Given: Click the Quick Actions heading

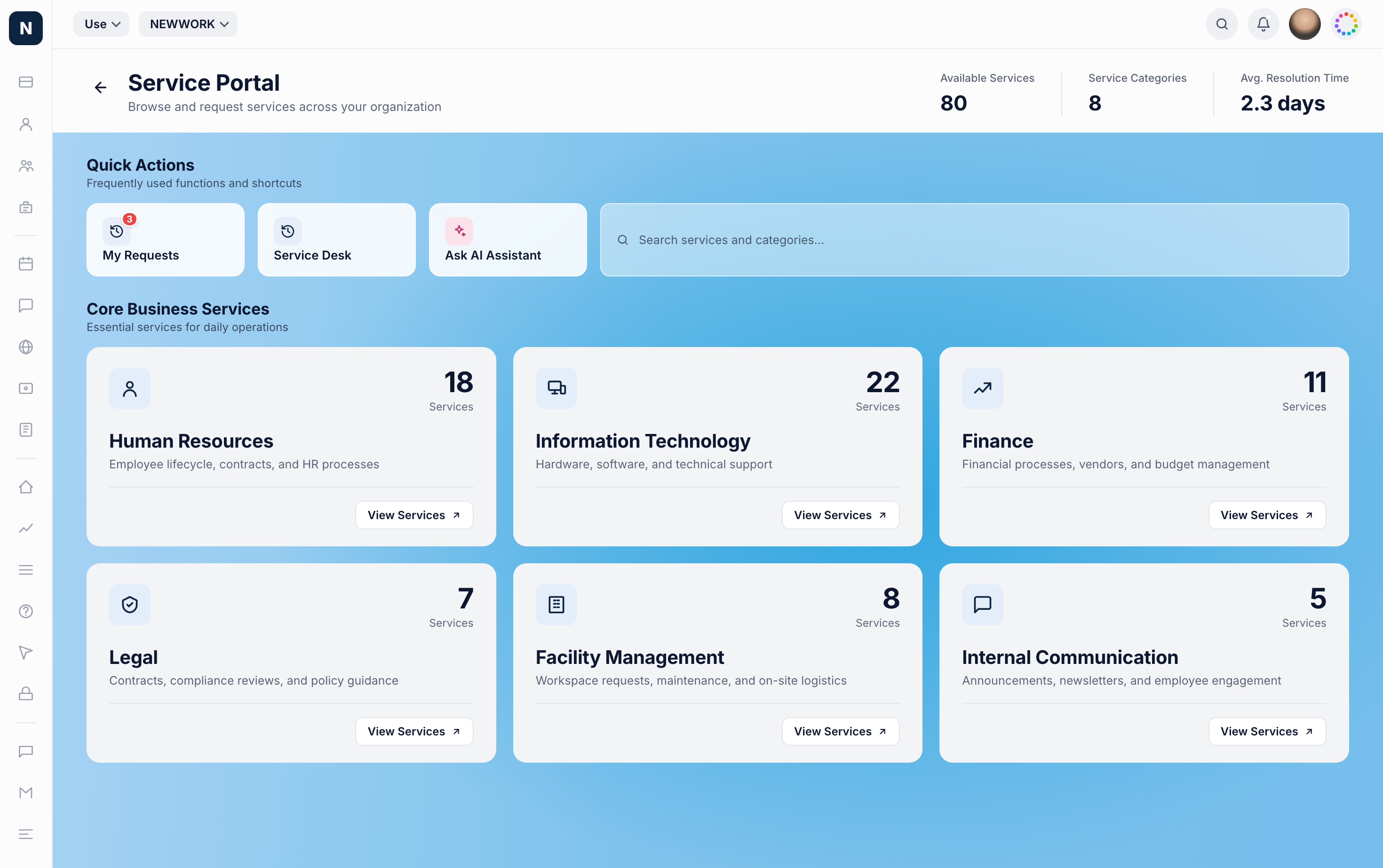Looking at the screenshot, I should (x=141, y=166).
